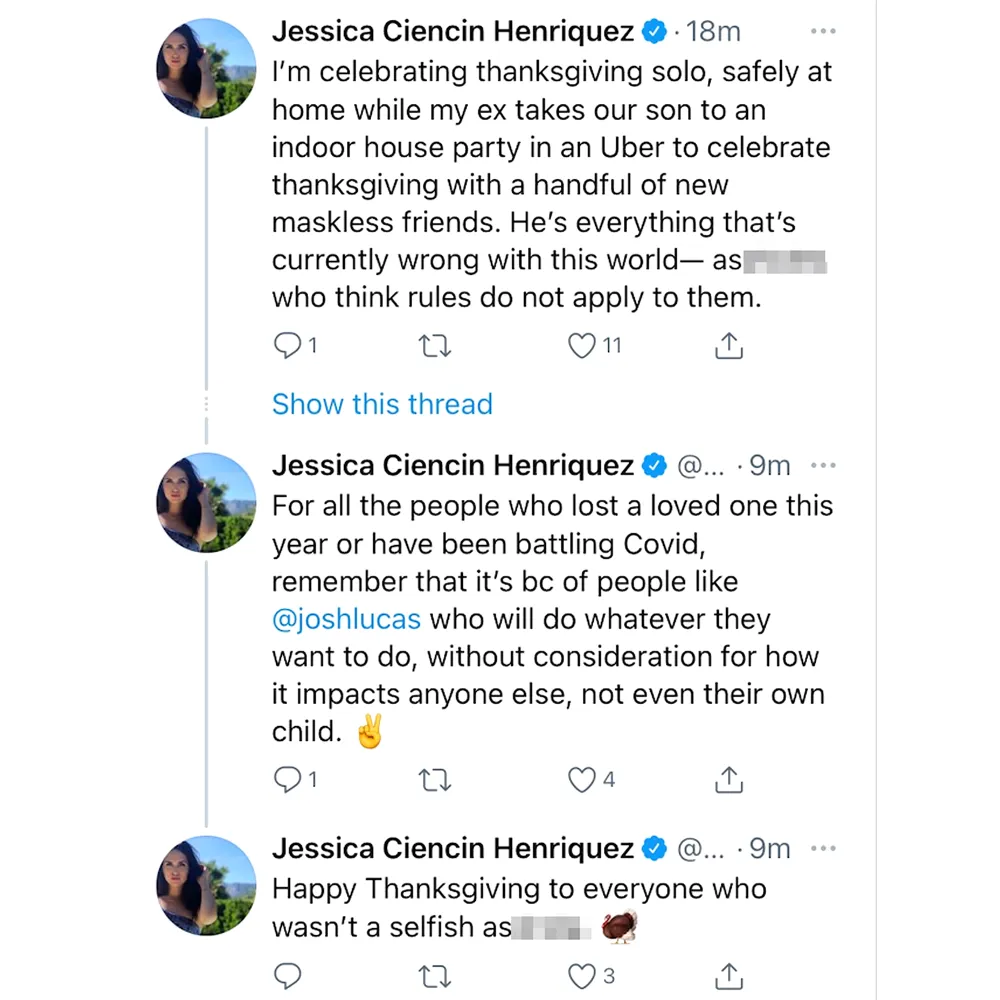Viewport: 1000px width, 1000px height.
Task: Click the 9m timestamp on the second tweet
Action: 769,465
